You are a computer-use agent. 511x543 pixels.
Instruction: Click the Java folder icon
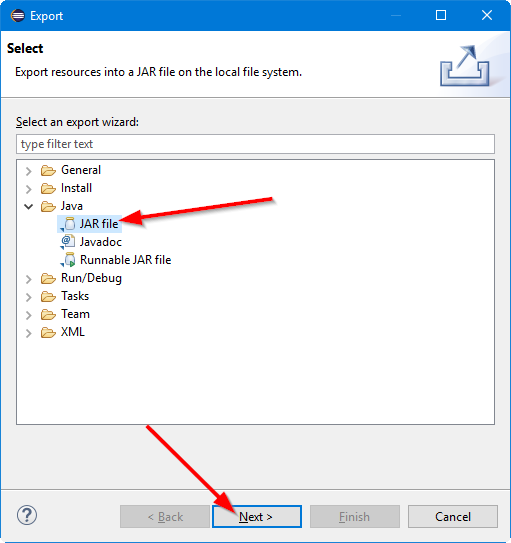coord(48,206)
